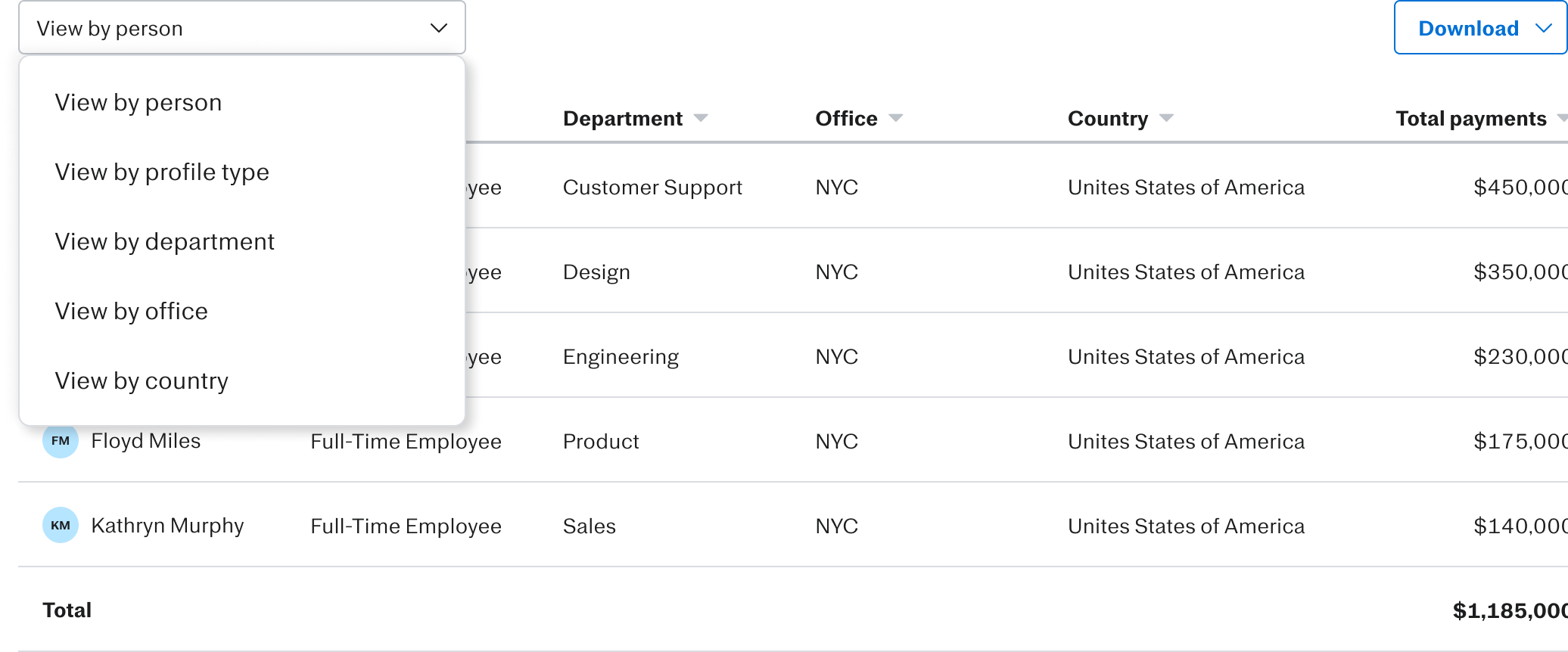This screenshot has width=1568, height=652.
Task: Click the Department column sort arrow
Action: (701, 118)
